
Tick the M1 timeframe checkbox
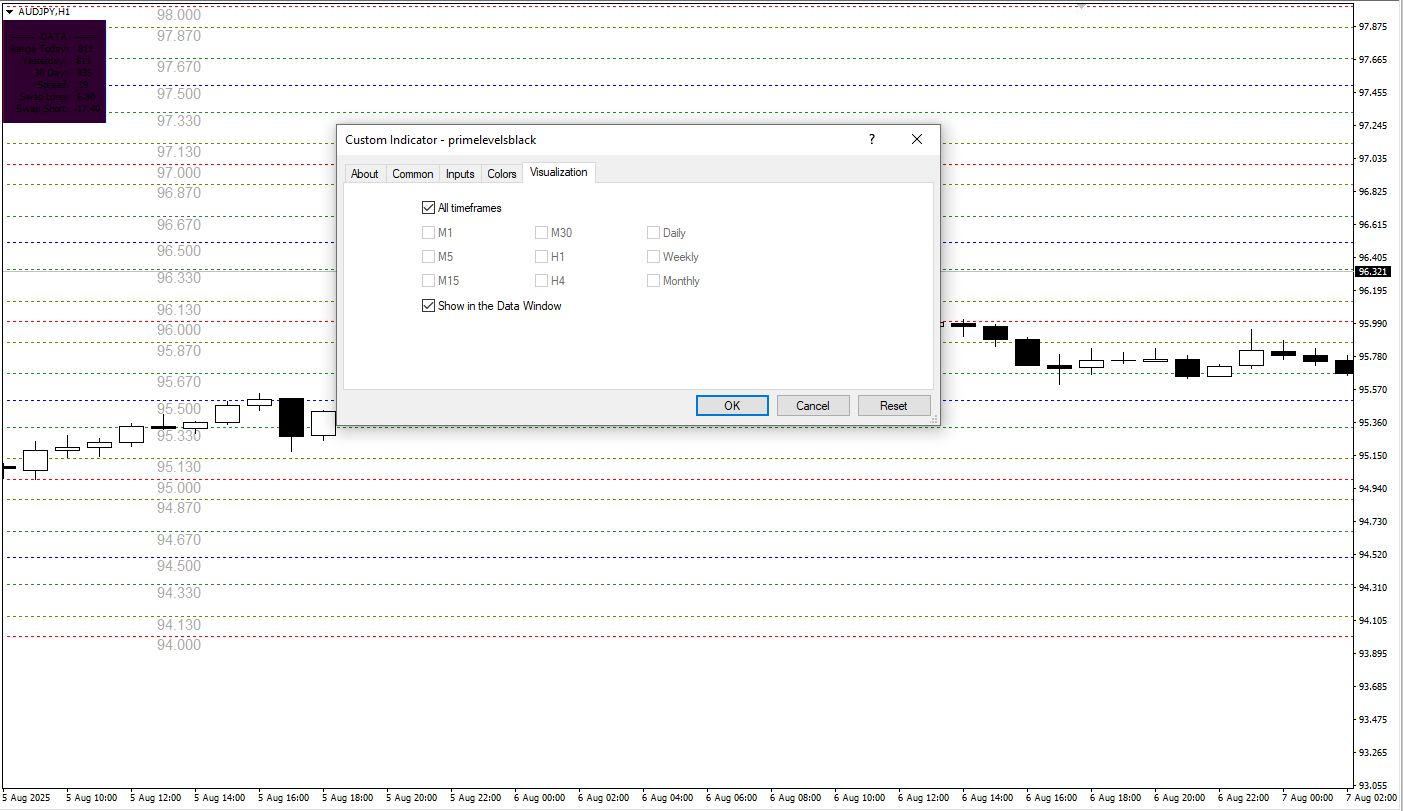429,233
